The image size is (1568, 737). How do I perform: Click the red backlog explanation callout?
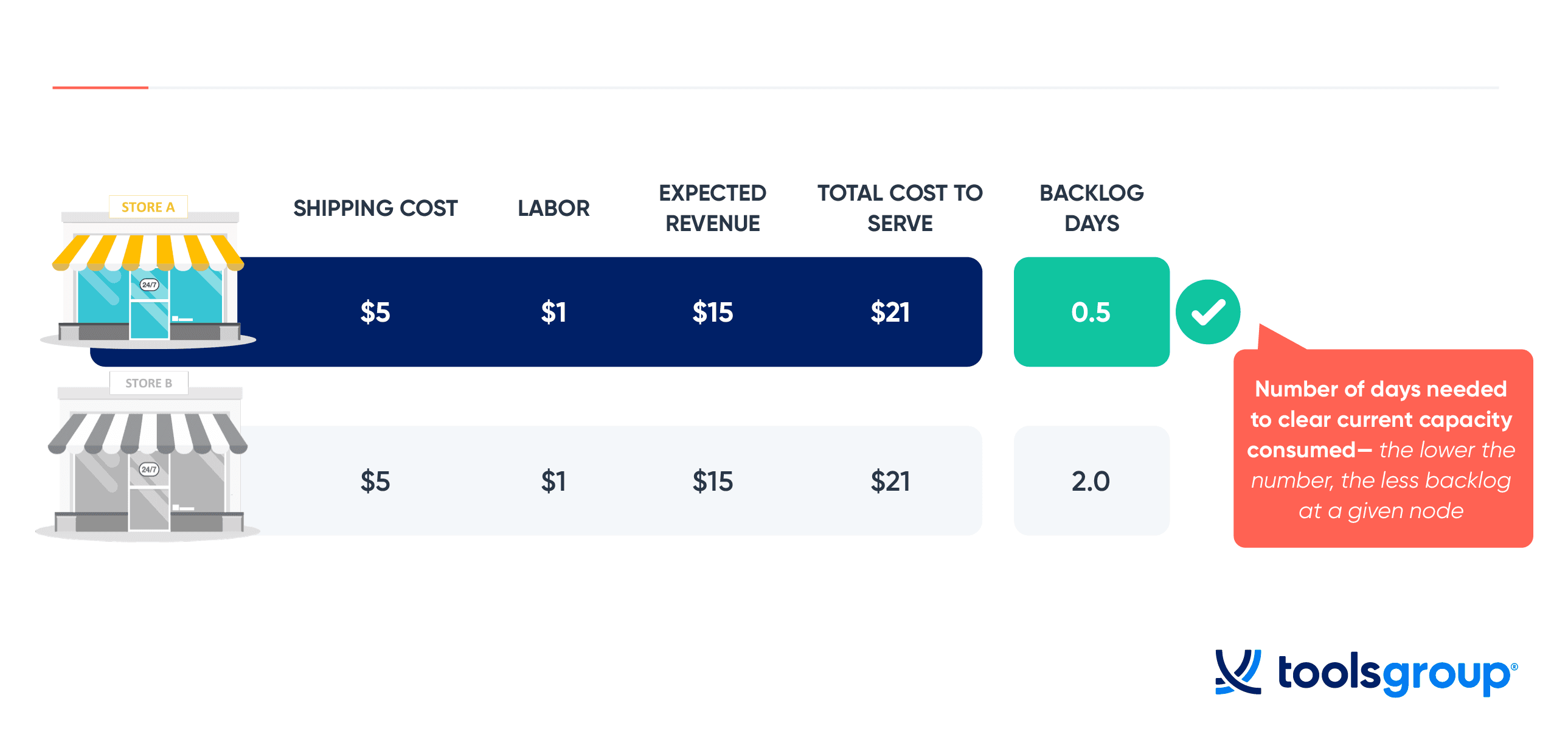coord(1383,448)
